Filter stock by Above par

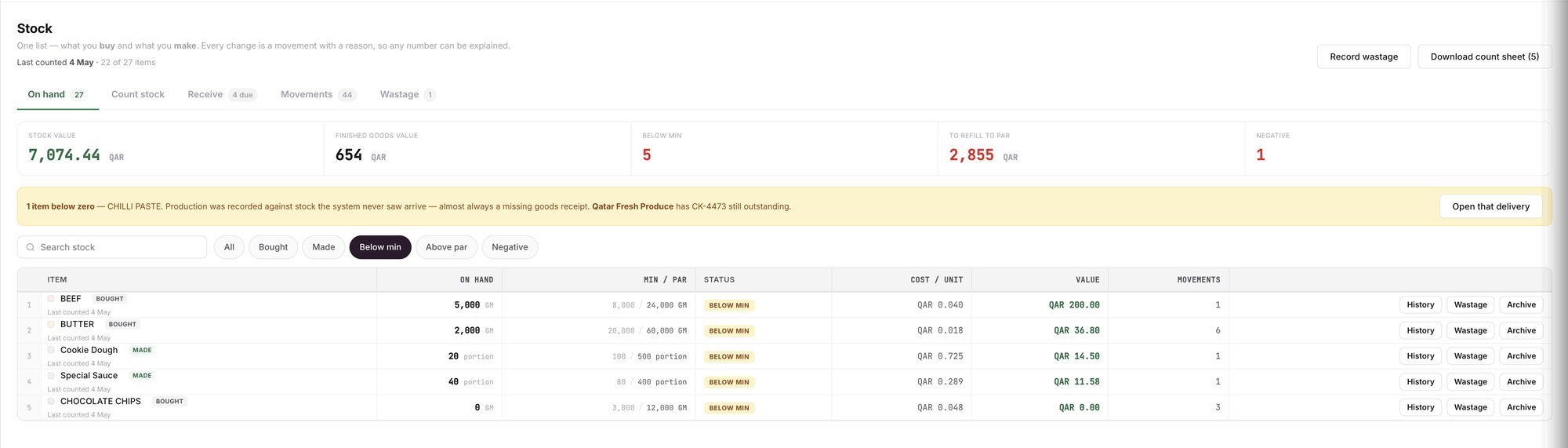tap(446, 247)
